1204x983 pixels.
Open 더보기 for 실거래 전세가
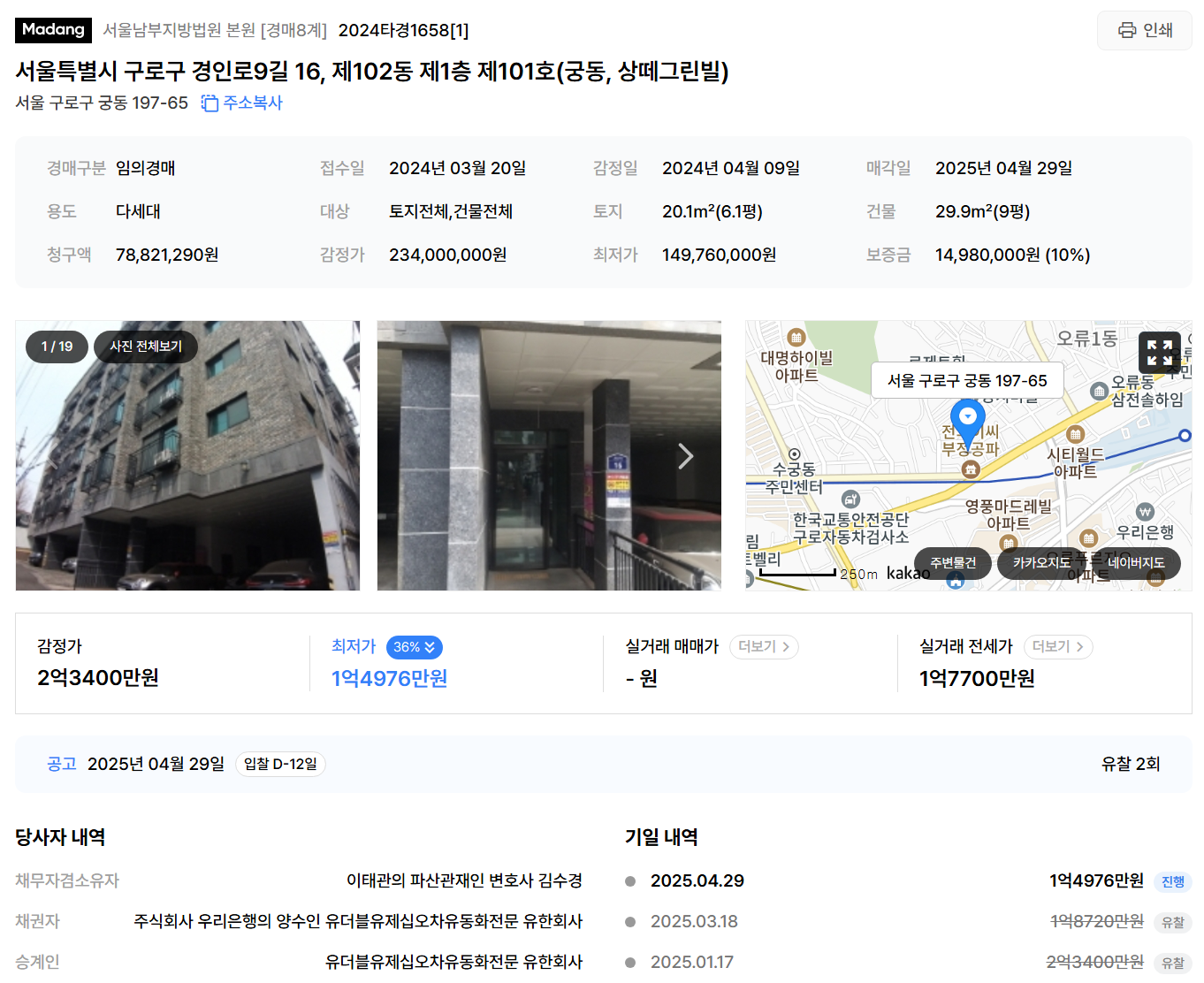click(x=1058, y=647)
